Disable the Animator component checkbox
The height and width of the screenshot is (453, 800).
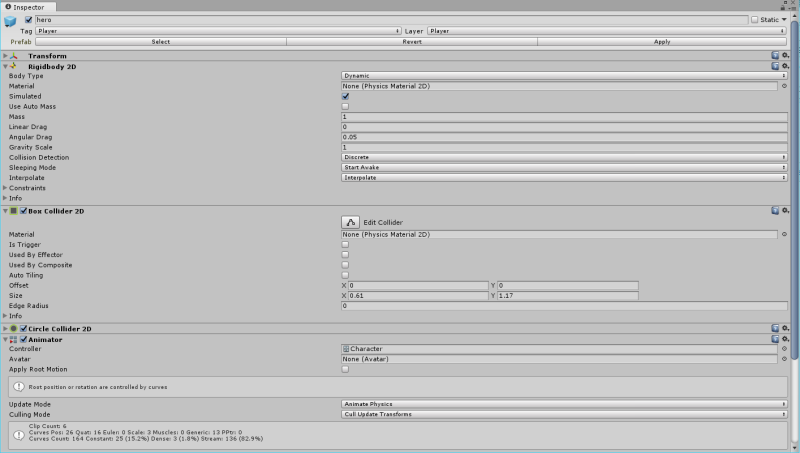23,339
